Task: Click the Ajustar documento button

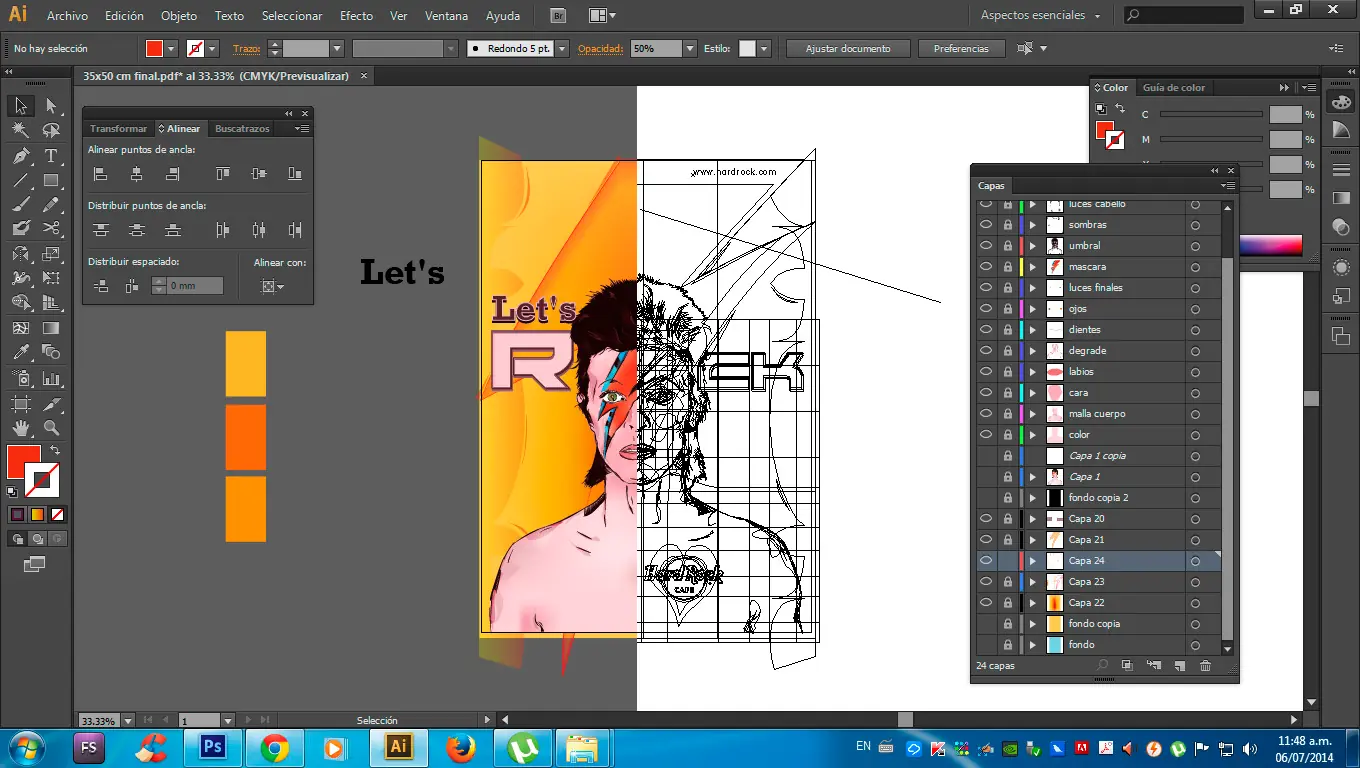Action: (848, 49)
